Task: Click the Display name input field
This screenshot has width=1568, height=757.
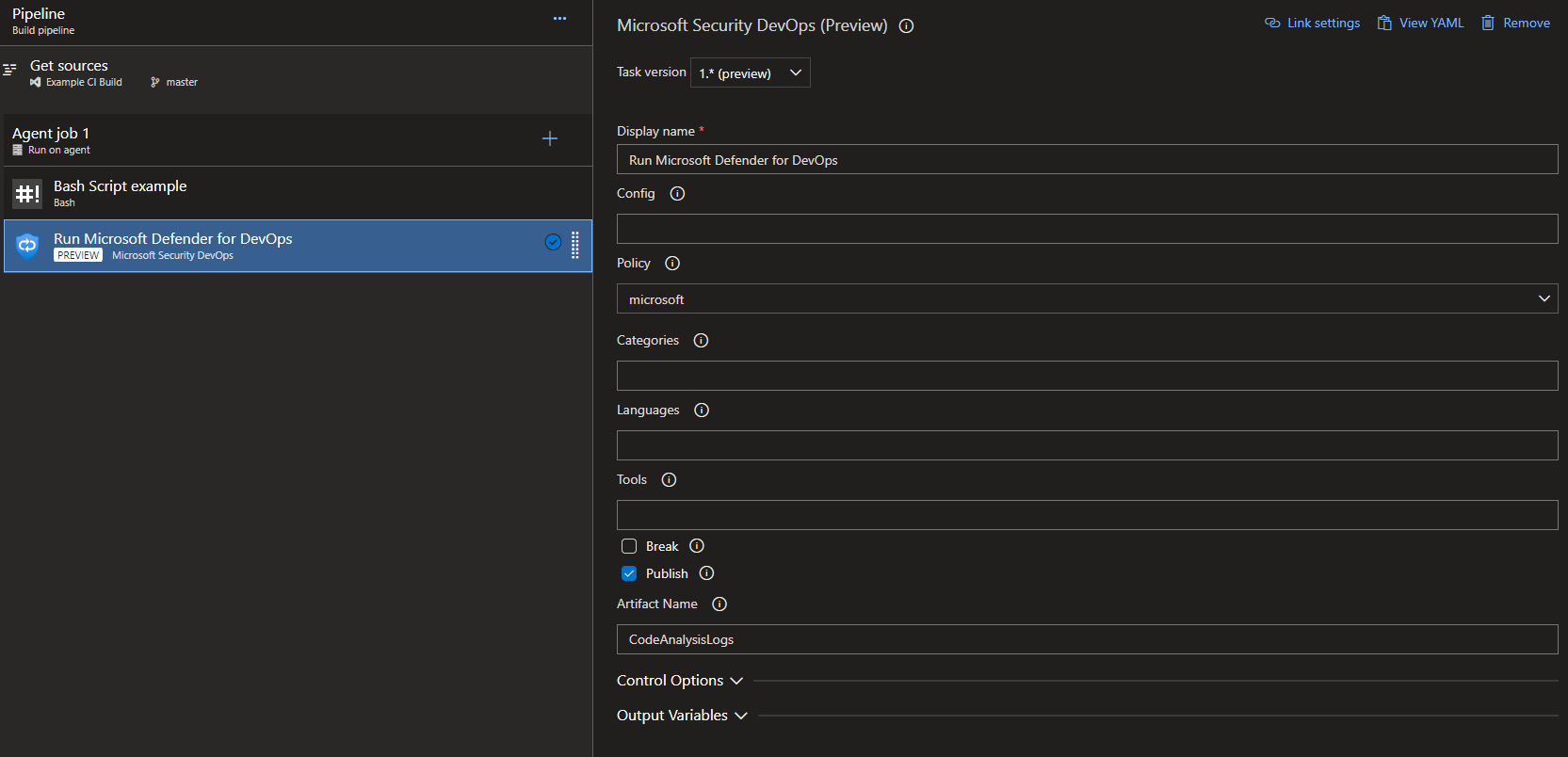Action: click(x=1087, y=159)
